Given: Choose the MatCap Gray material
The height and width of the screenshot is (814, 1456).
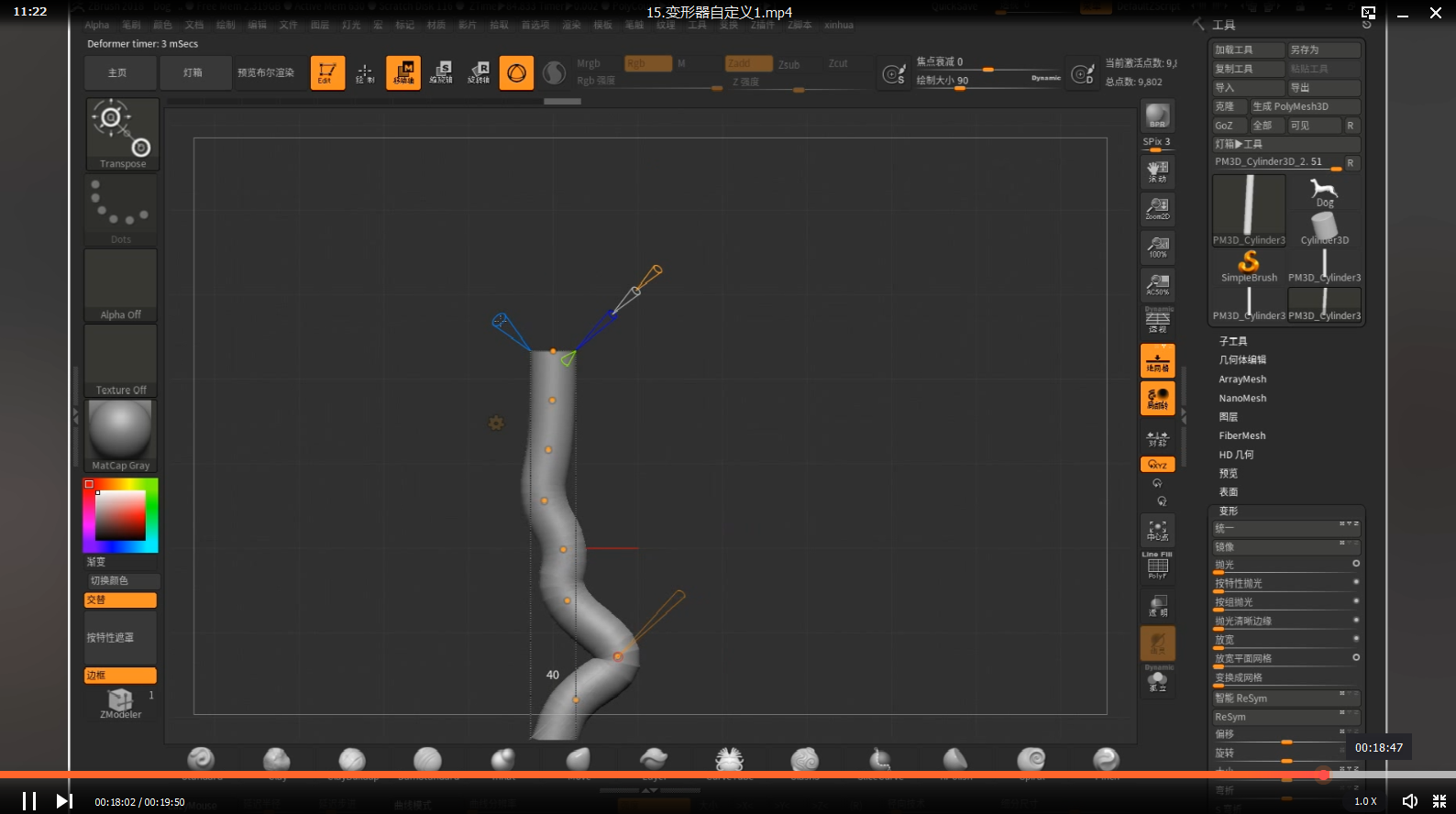Looking at the screenshot, I should tap(121, 435).
